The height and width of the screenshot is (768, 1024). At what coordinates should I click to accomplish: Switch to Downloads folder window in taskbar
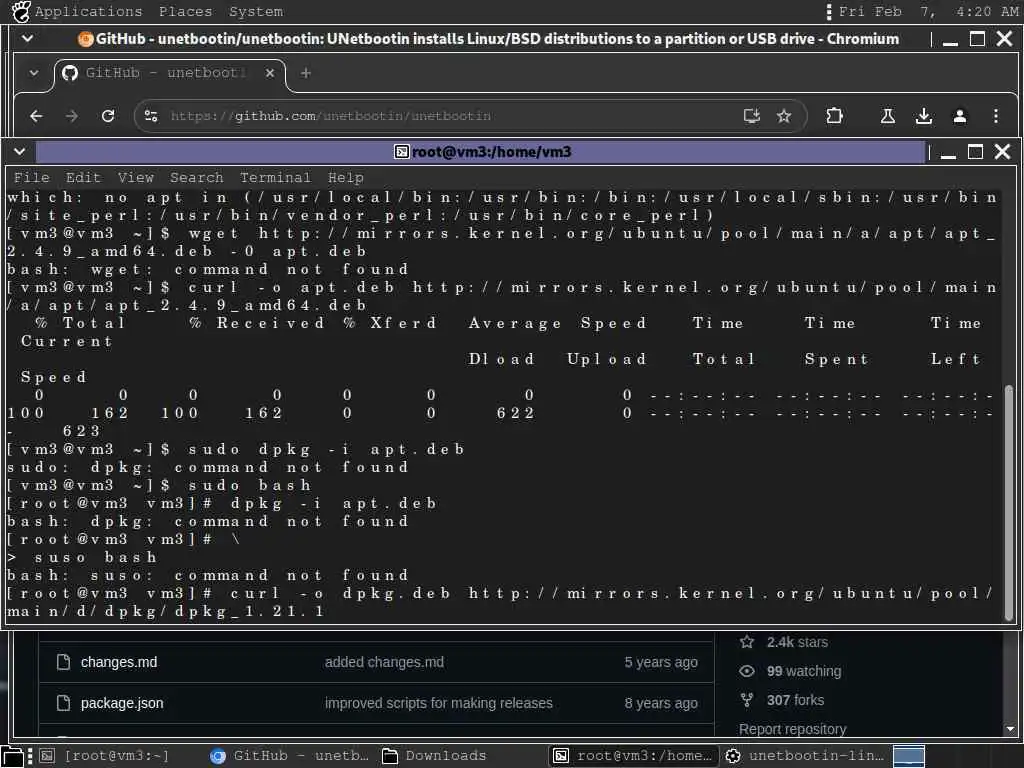click(435, 756)
